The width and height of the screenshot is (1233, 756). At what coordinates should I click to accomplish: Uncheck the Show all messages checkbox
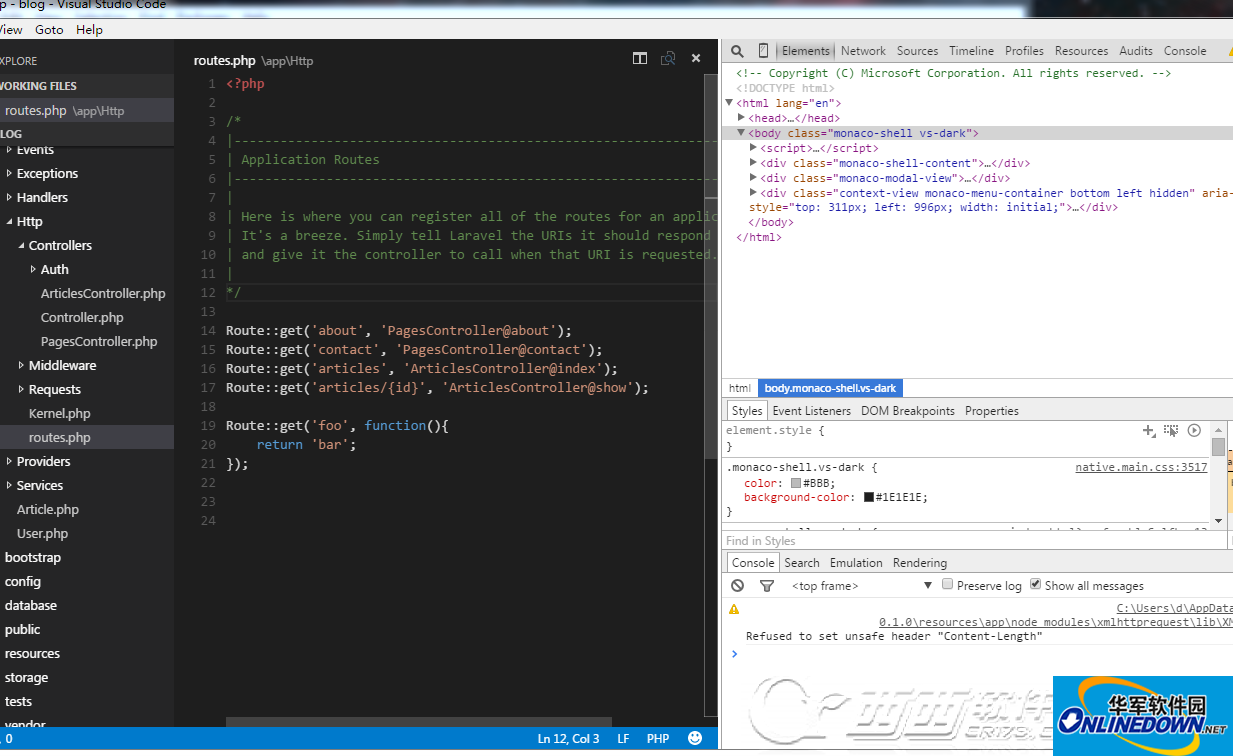[1036, 584]
